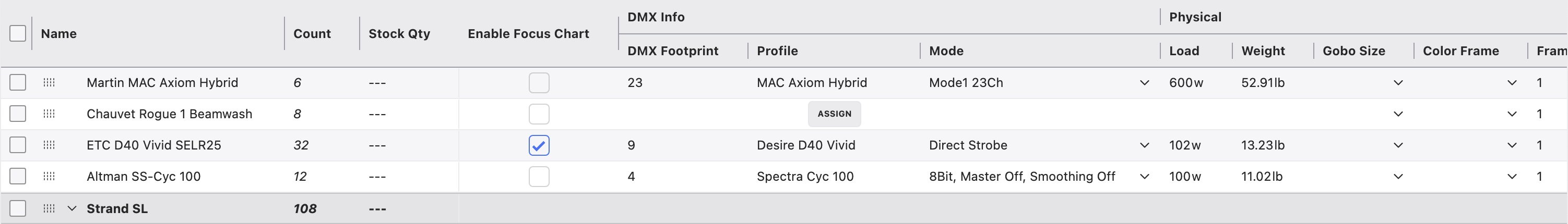Image resolution: width=1568 pixels, height=224 pixels.
Task: Tick the select-all checkbox in header
Action: (18, 33)
